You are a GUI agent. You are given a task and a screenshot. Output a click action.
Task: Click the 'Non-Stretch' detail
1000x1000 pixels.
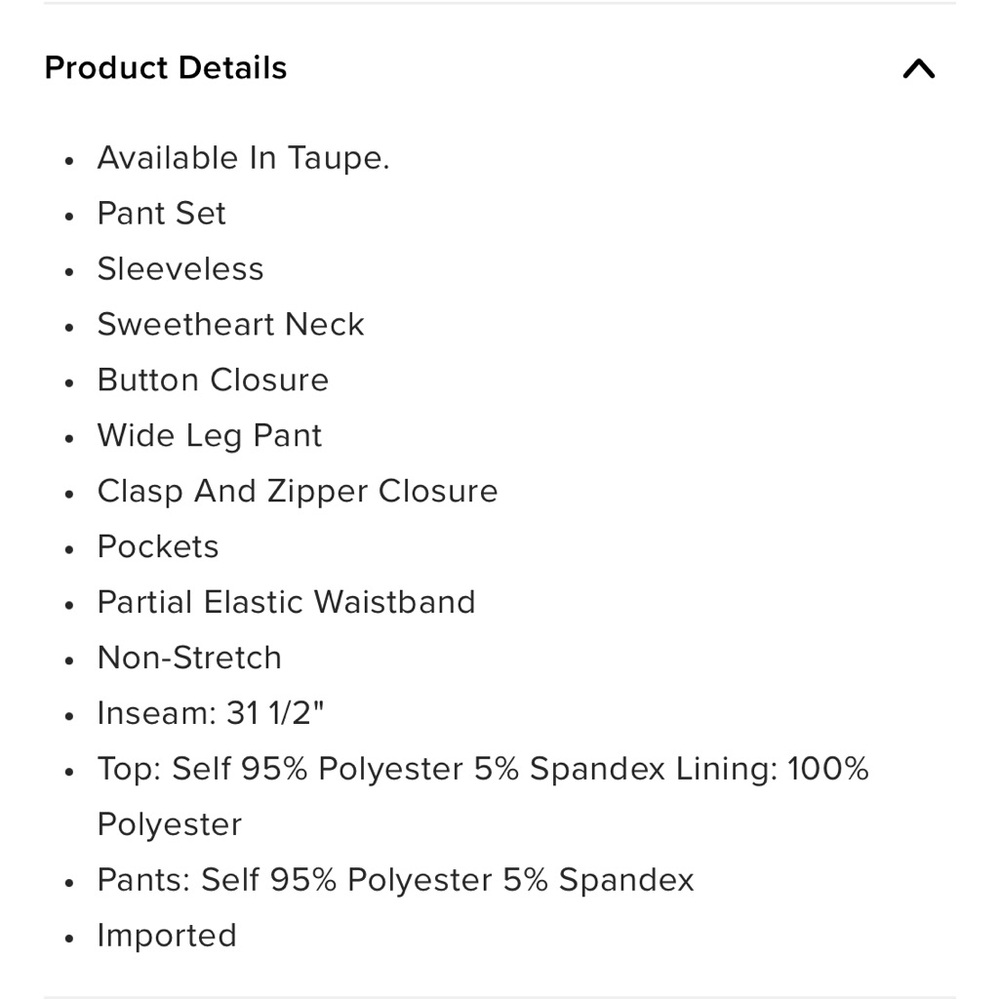[x=189, y=658]
